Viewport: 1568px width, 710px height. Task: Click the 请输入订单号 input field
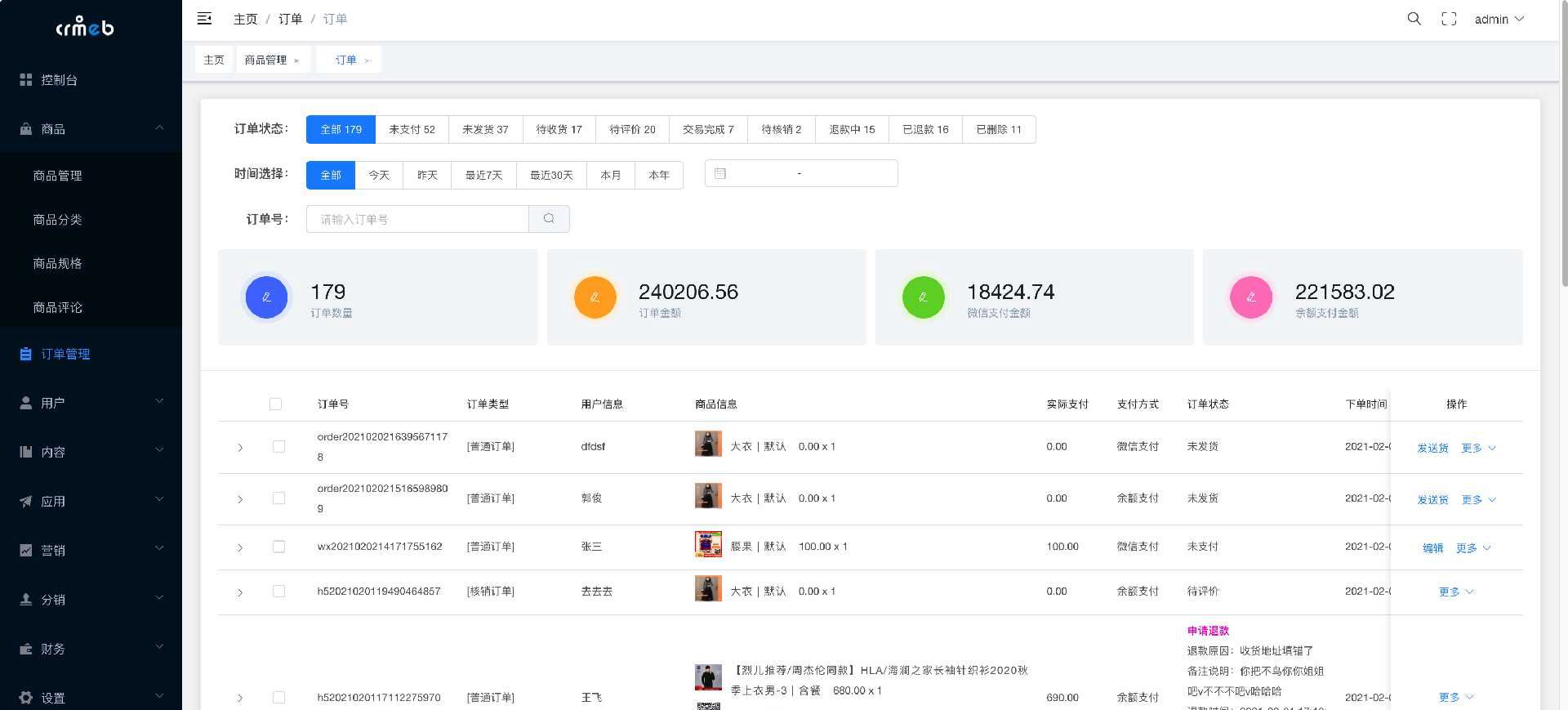click(x=417, y=219)
